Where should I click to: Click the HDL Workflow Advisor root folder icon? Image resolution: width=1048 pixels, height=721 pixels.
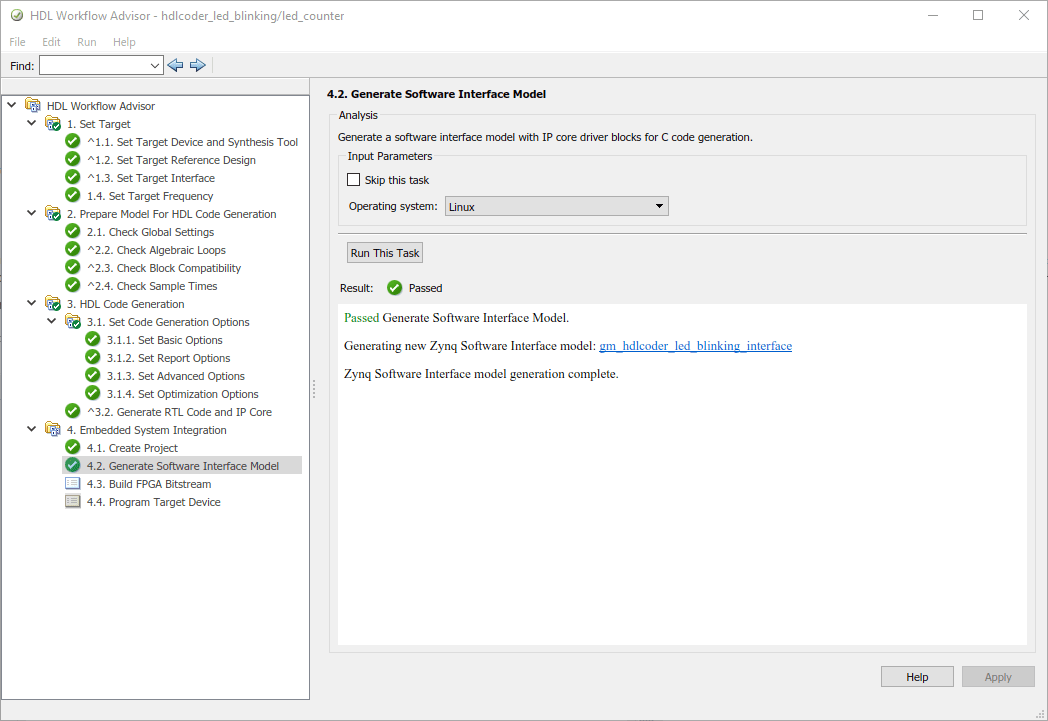click(x=33, y=106)
